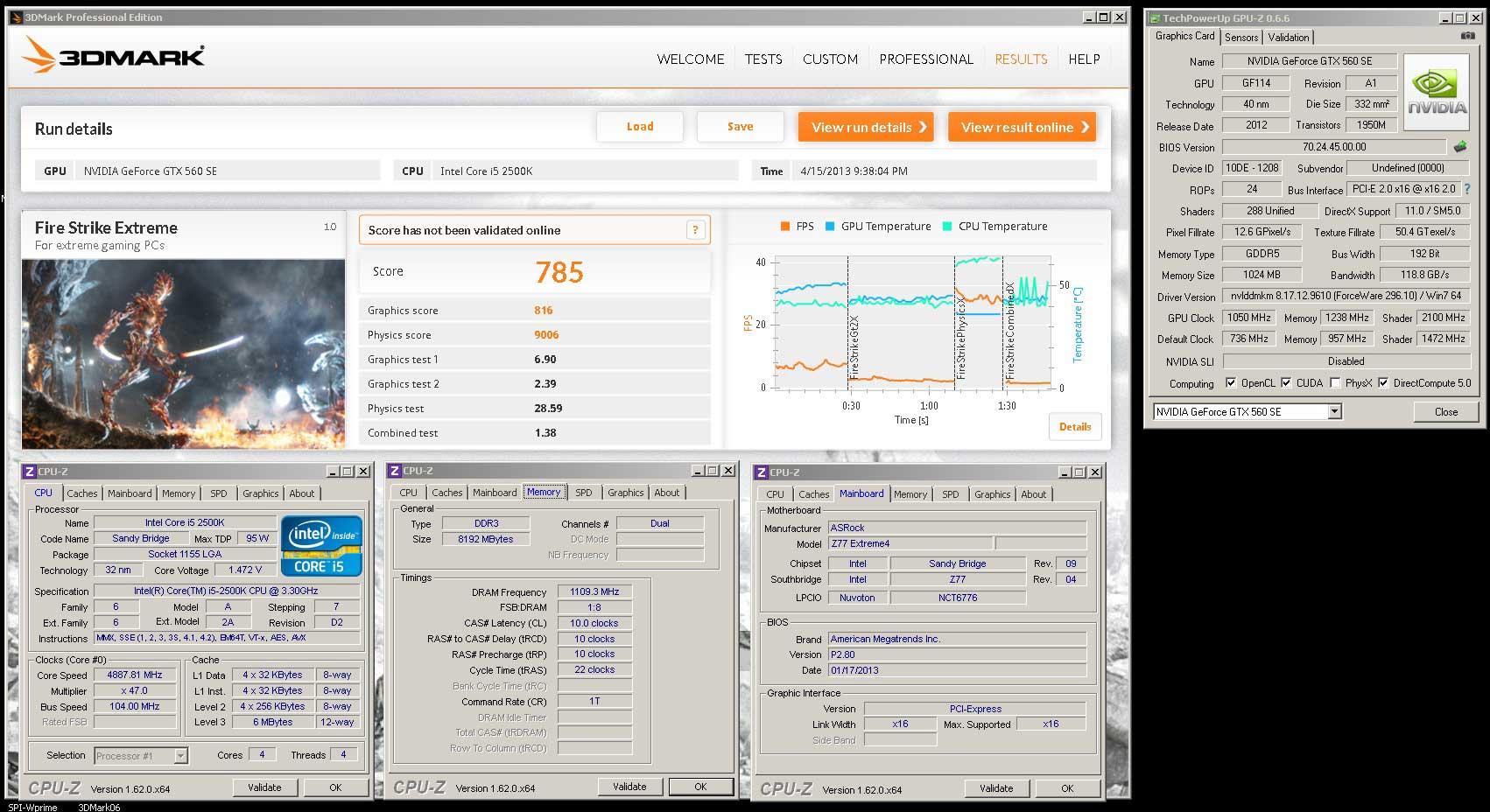Click the FireStrikeGt2X marker on the chart
This screenshot has height=812, width=1490.
click(854, 347)
